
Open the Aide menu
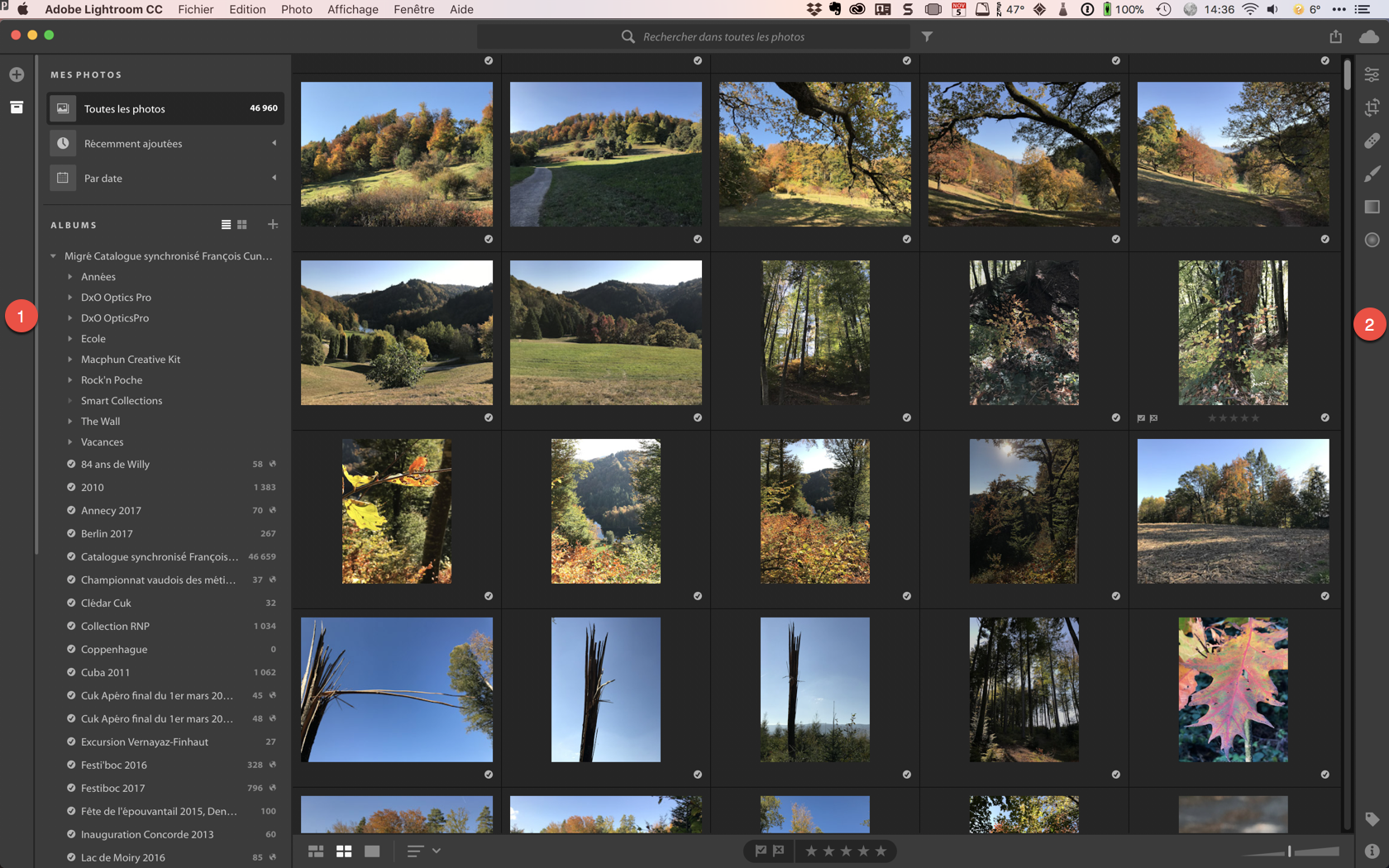click(x=461, y=9)
